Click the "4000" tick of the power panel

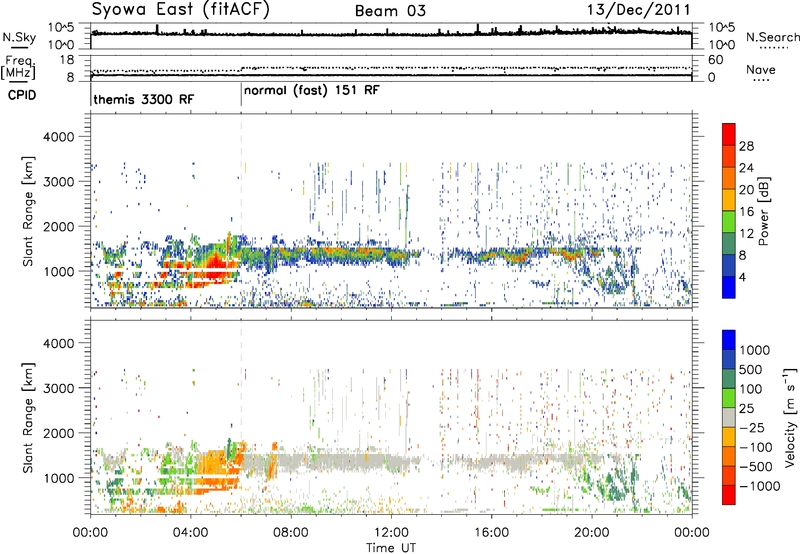click(x=59, y=137)
